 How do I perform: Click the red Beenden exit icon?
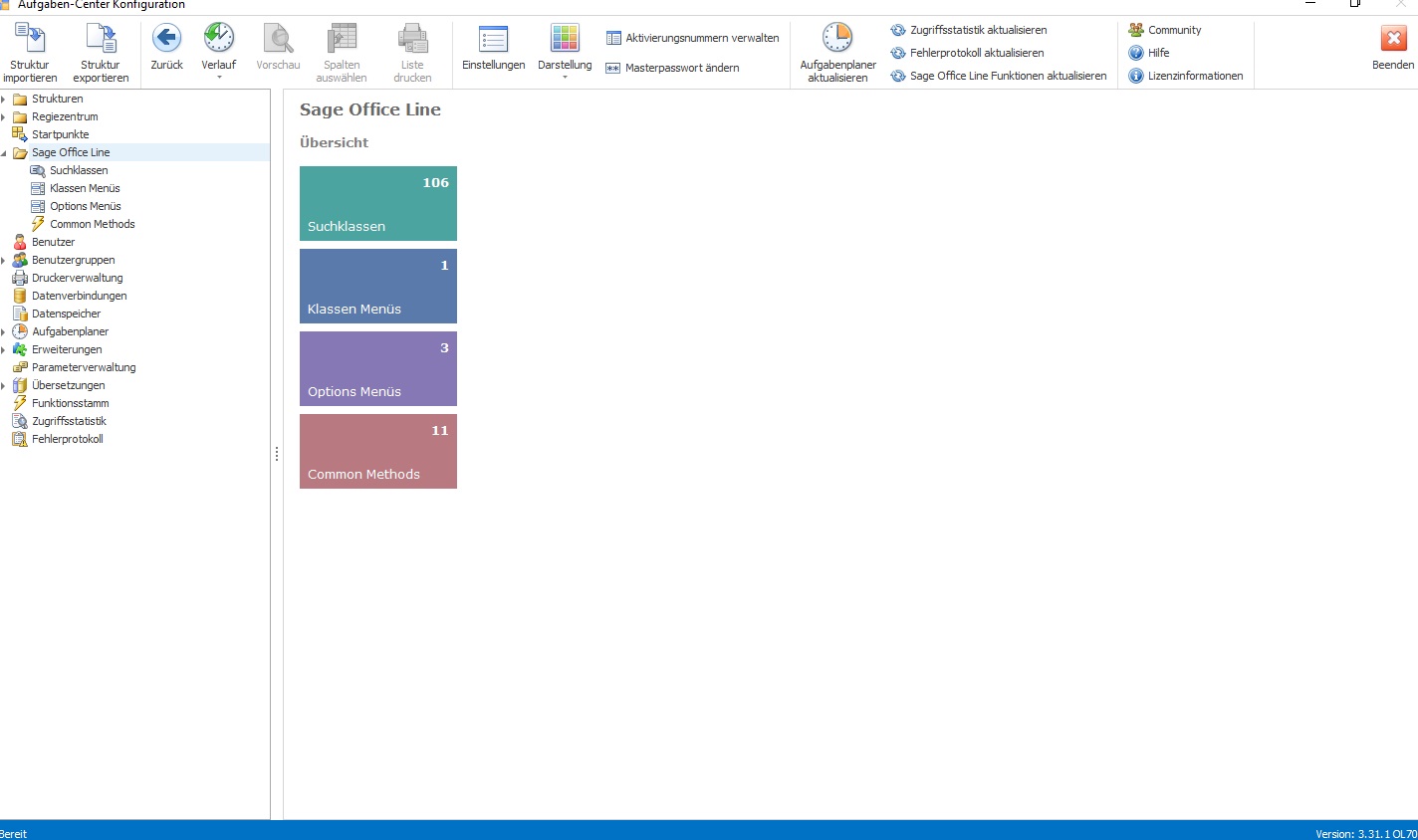coord(1393,39)
